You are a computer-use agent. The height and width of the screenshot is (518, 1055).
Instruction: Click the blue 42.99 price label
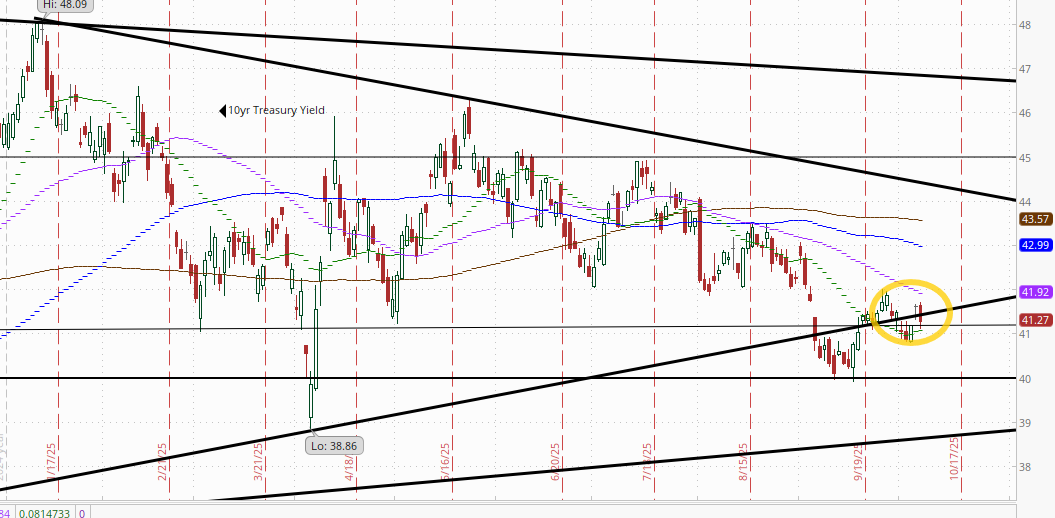(1035, 246)
